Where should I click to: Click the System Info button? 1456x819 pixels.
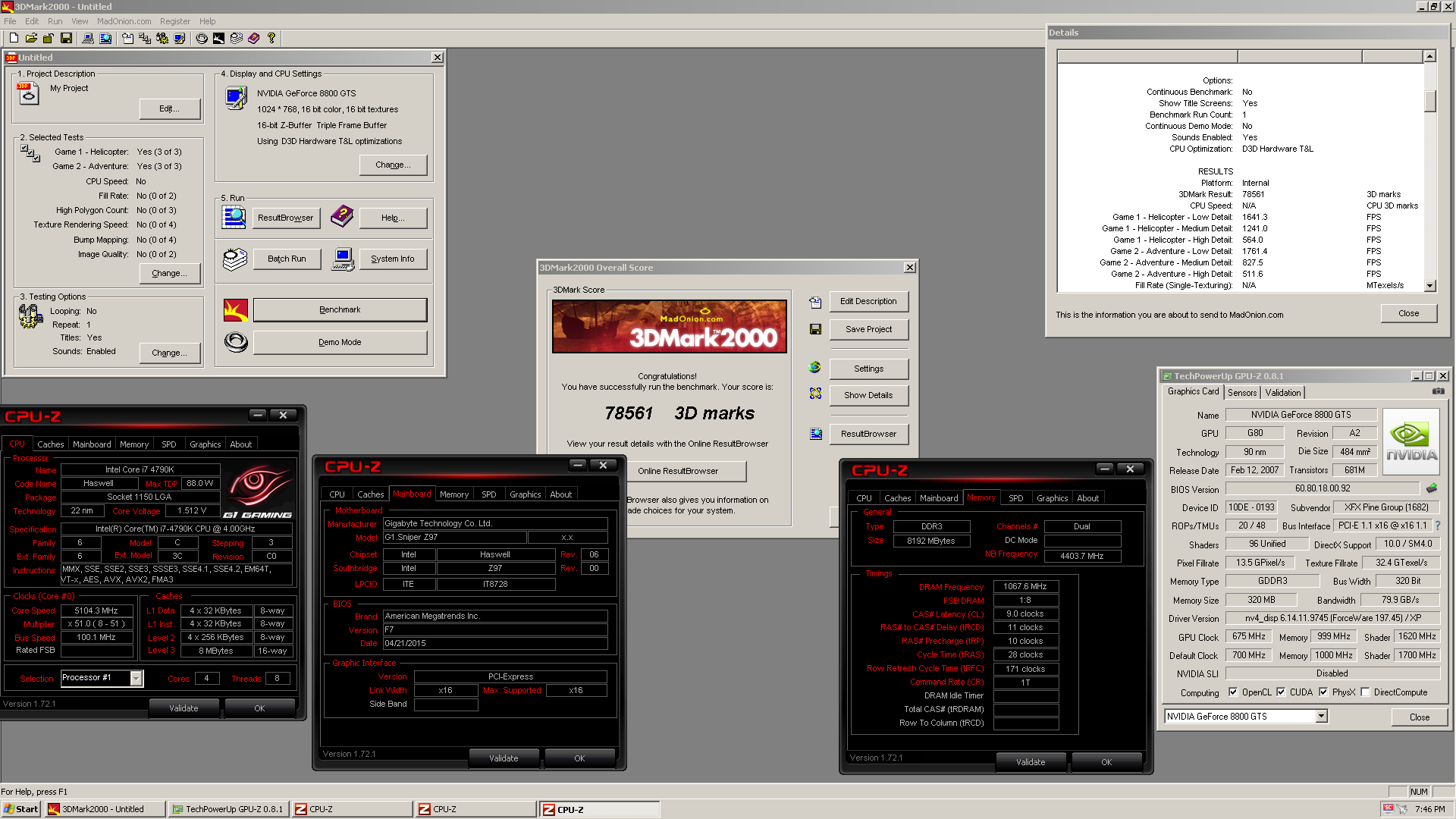393,259
